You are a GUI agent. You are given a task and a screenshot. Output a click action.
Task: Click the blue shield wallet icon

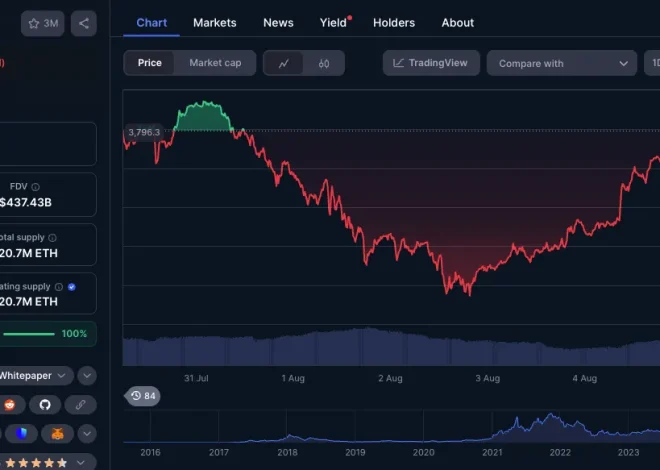(x=21, y=434)
